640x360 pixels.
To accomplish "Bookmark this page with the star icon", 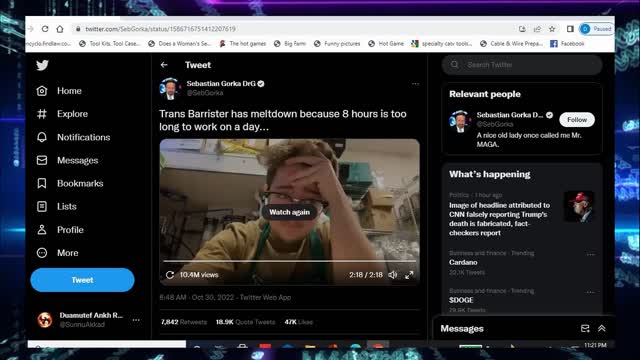I will click(552, 29).
